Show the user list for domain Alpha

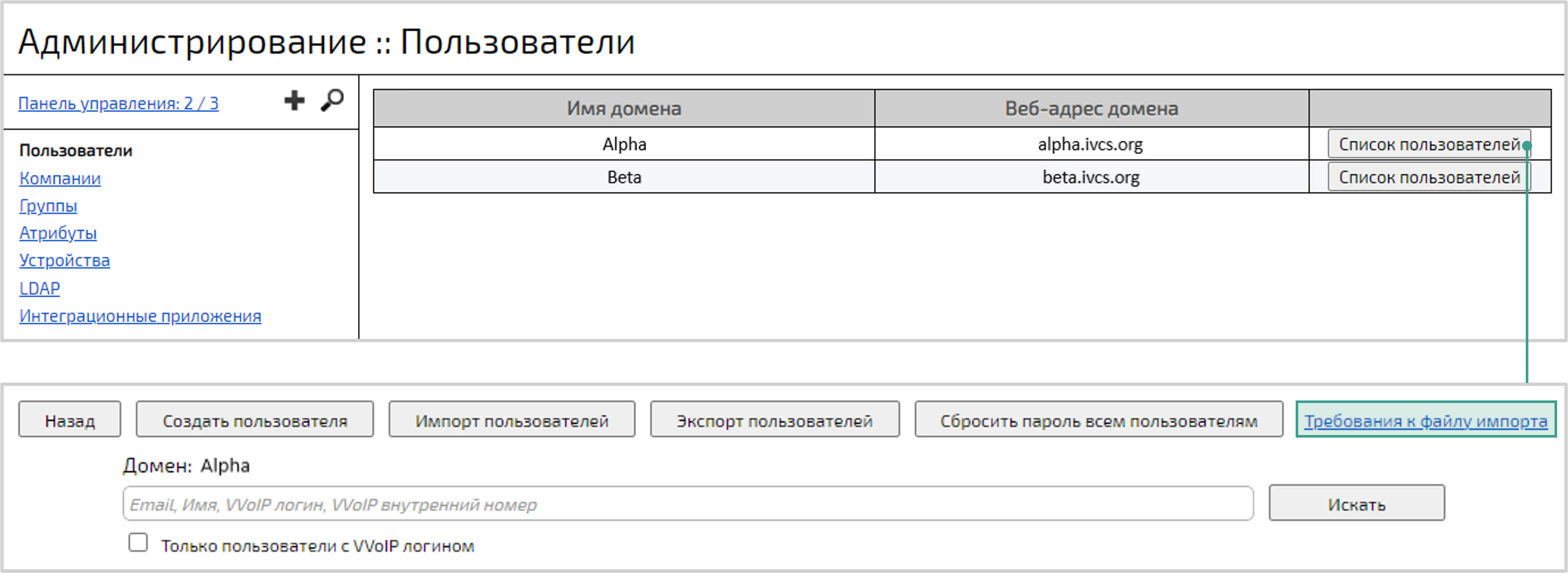tap(1429, 144)
